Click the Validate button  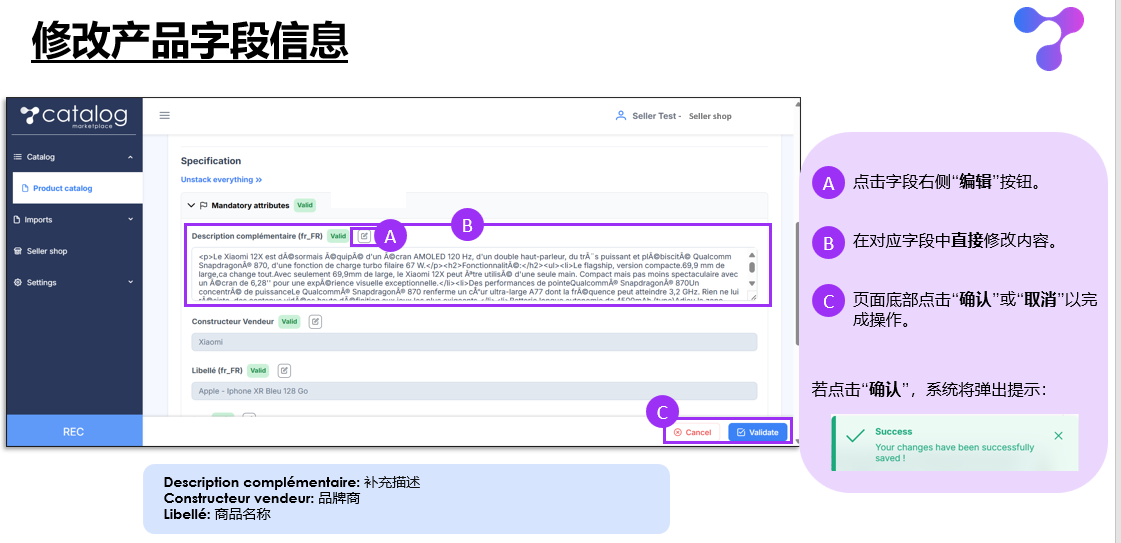pos(757,432)
